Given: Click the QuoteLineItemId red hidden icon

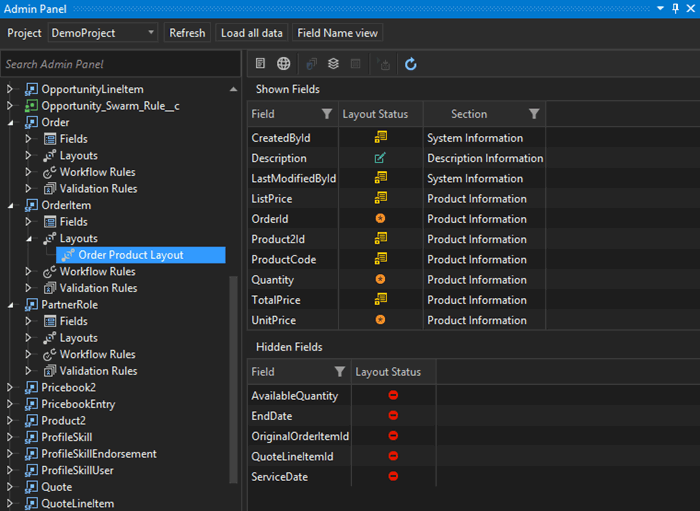Looking at the screenshot, I should [x=393, y=456].
